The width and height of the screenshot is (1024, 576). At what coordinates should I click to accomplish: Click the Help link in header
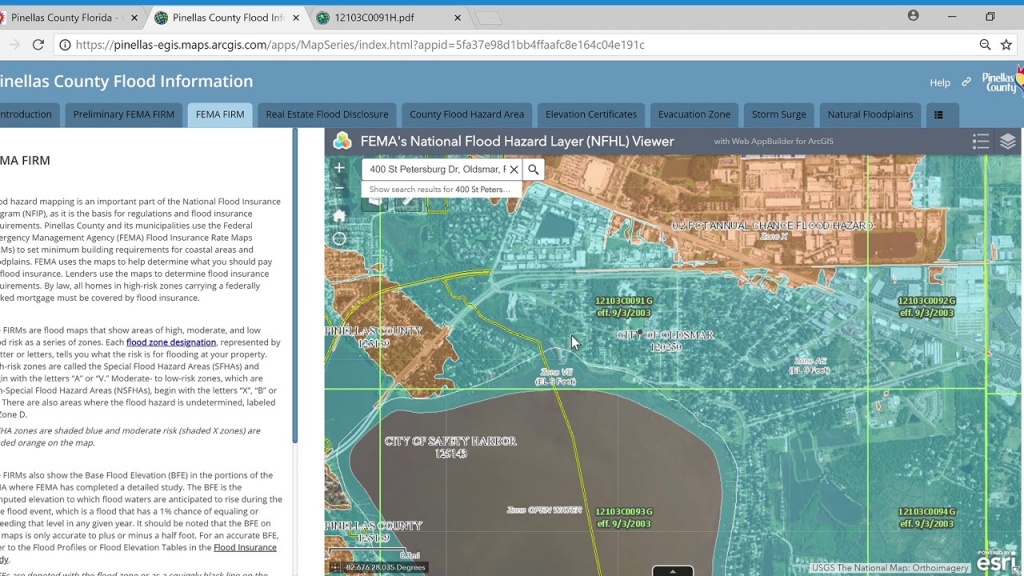pyautogui.click(x=940, y=83)
